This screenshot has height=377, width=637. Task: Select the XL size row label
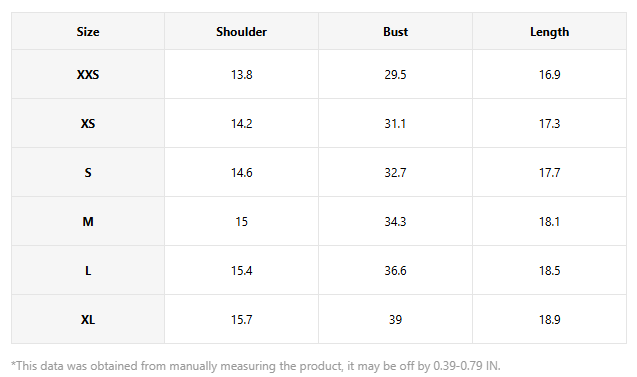tap(88, 320)
